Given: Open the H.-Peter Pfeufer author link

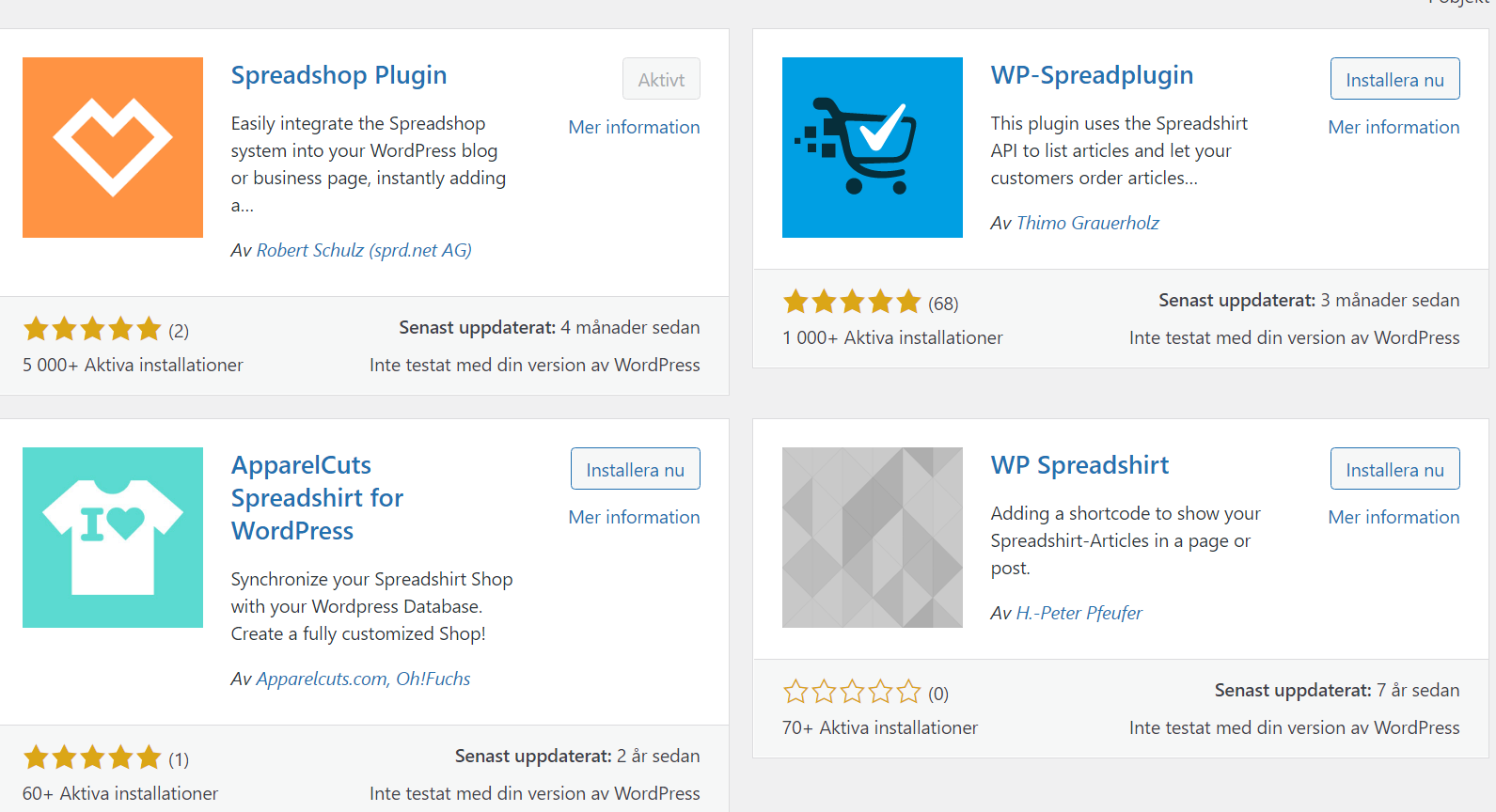Looking at the screenshot, I should [x=1079, y=613].
